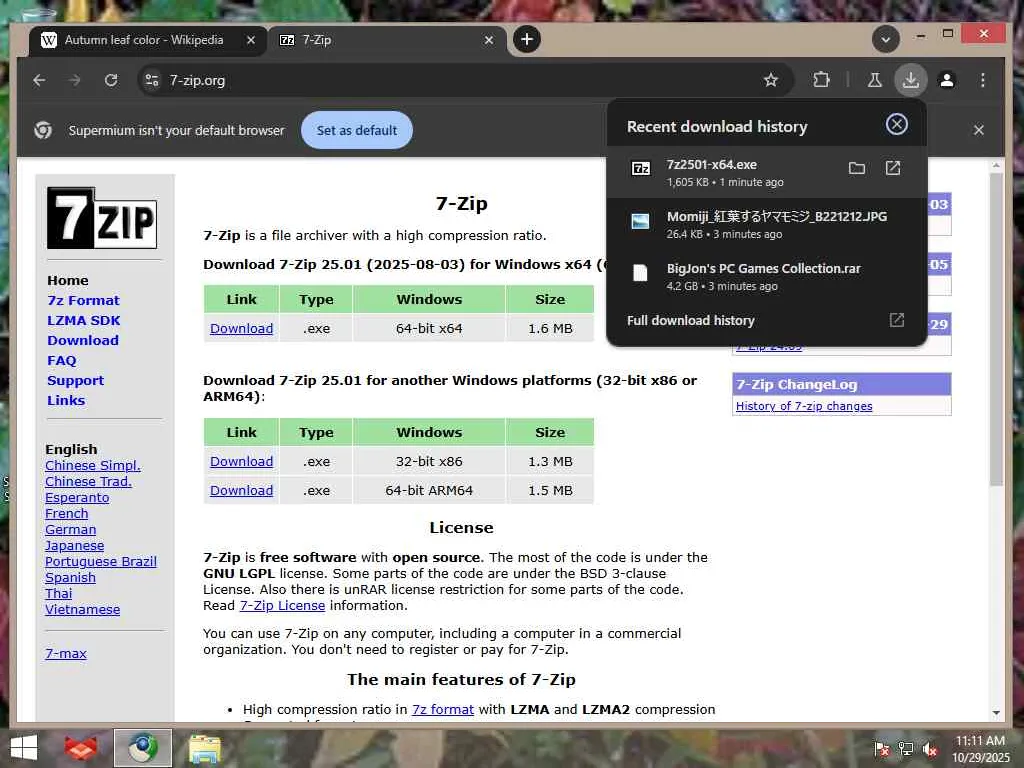Image resolution: width=1024 pixels, height=768 pixels.
Task: Close the Autumn leaf color Wikipedia tab
Action: pyautogui.click(x=251, y=40)
